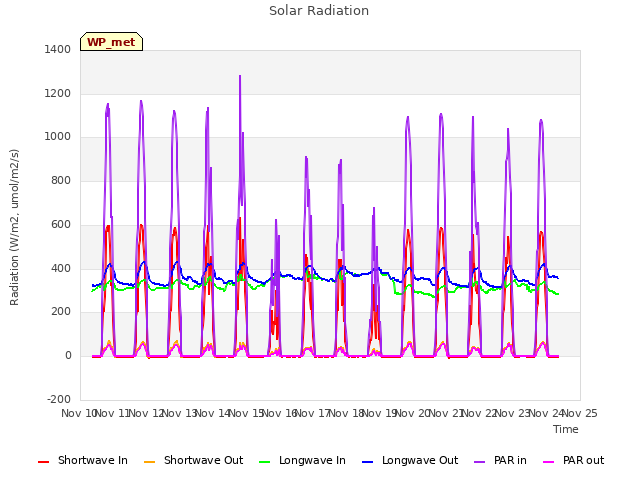Click the 1000 y-axis tick label

tap(58, 137)
